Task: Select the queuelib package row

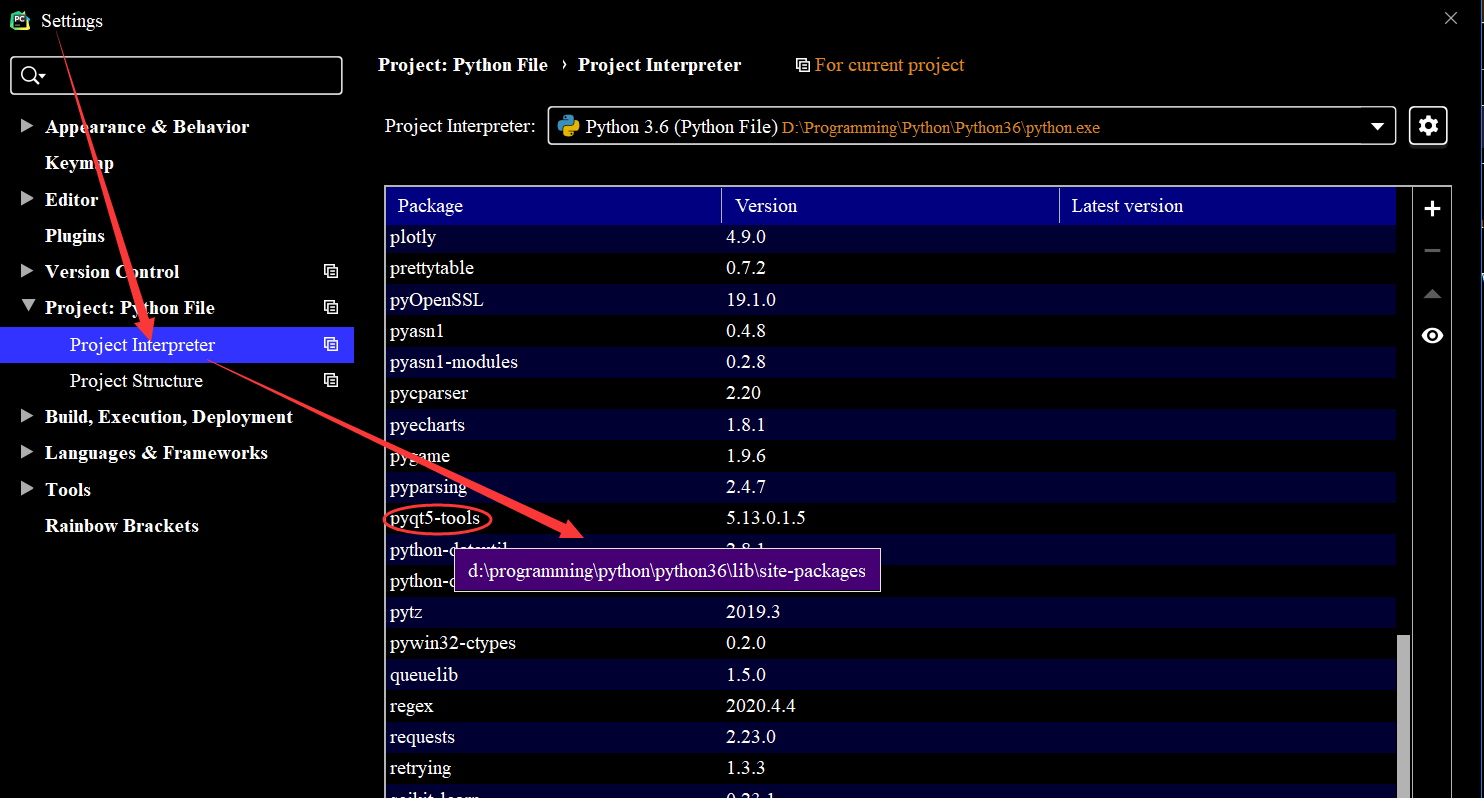Action: (x=890, y=675)
